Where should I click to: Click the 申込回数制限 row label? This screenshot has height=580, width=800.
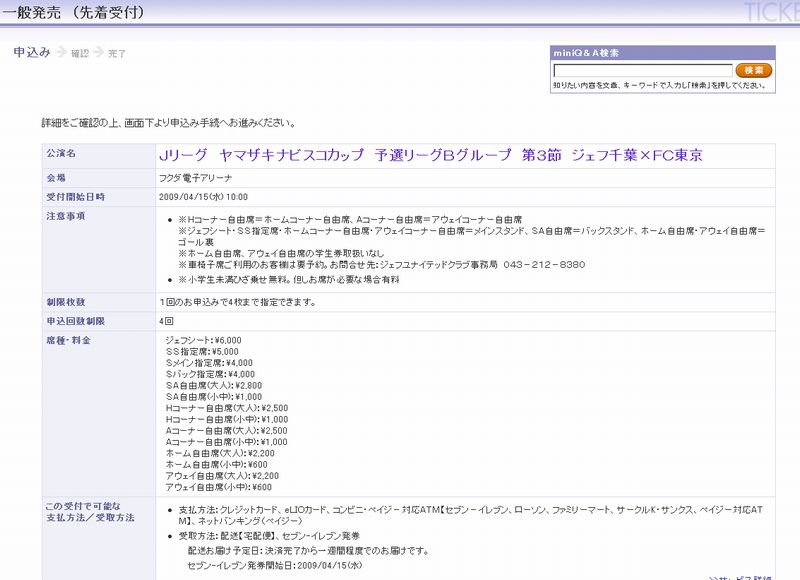point(76,321)
